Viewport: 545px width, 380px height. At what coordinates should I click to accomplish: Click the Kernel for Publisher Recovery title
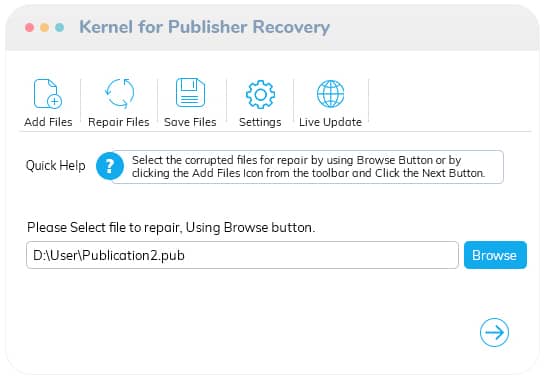(x=204, y=27)
